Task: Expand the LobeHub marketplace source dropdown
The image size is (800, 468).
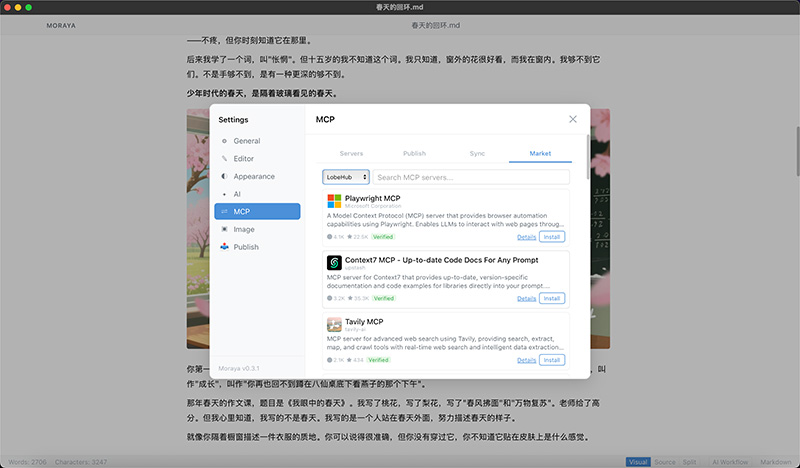Action: pos(346,177)
